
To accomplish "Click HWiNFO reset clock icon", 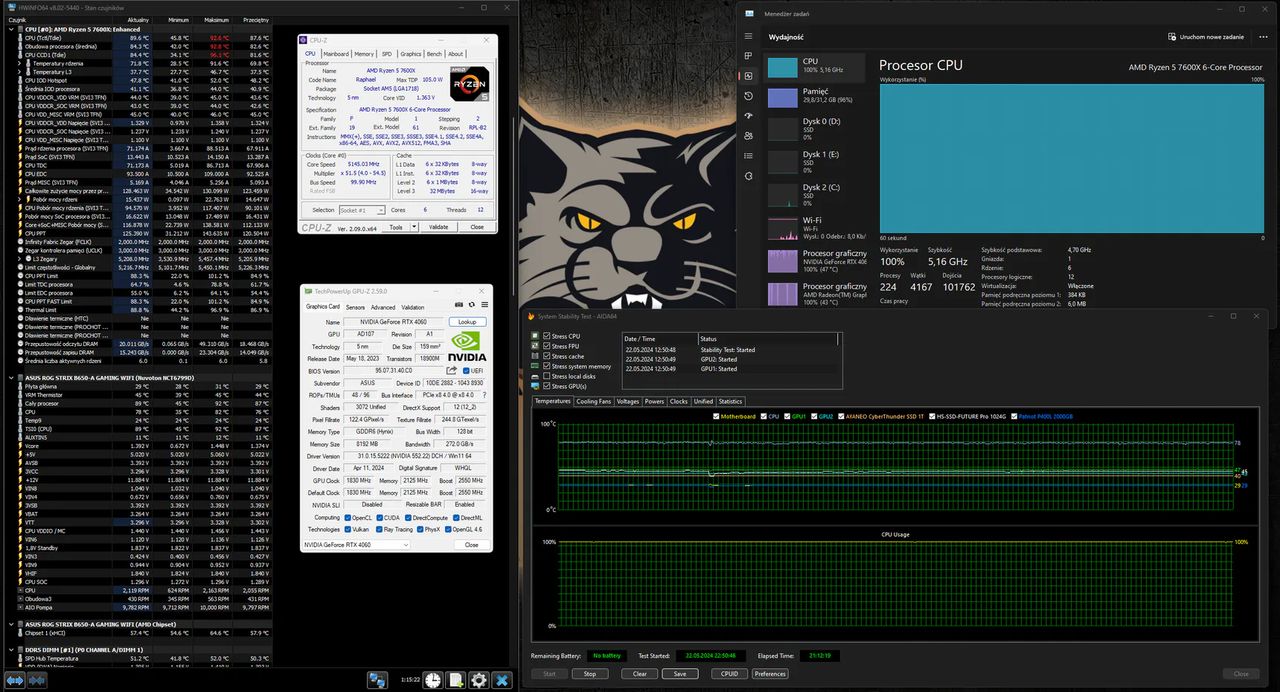I will coord(433,680).
